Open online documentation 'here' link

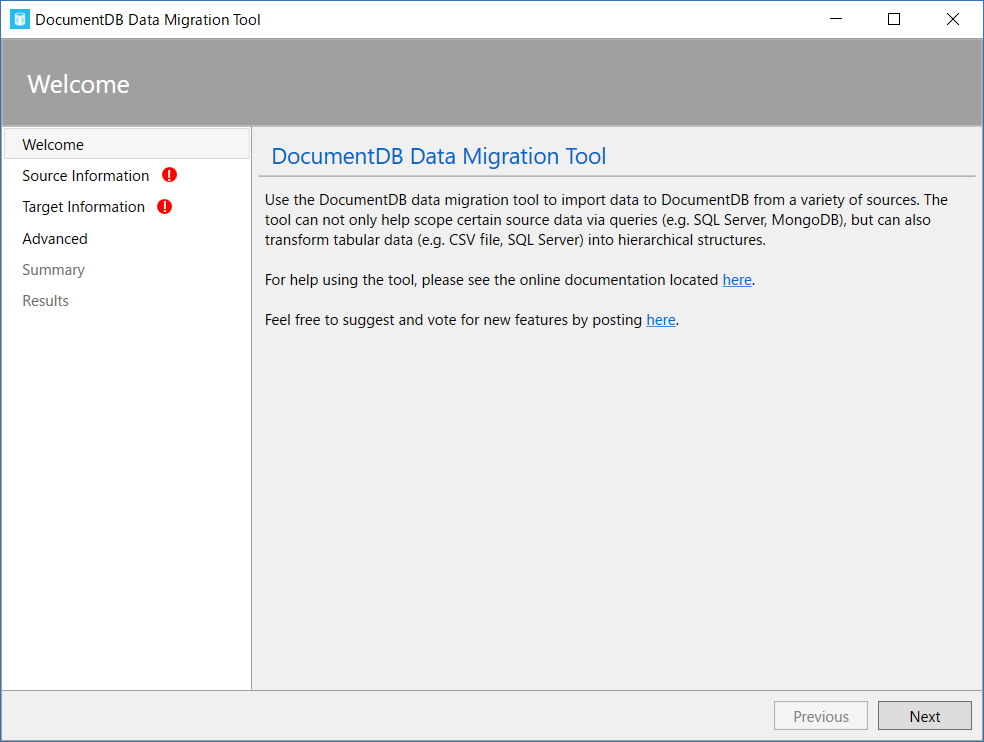tap(737, 280)
